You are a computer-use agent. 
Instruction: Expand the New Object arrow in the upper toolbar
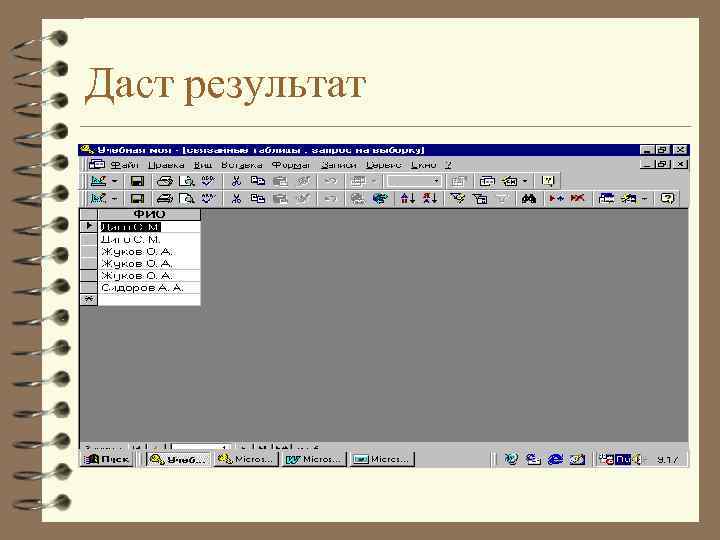525,181
